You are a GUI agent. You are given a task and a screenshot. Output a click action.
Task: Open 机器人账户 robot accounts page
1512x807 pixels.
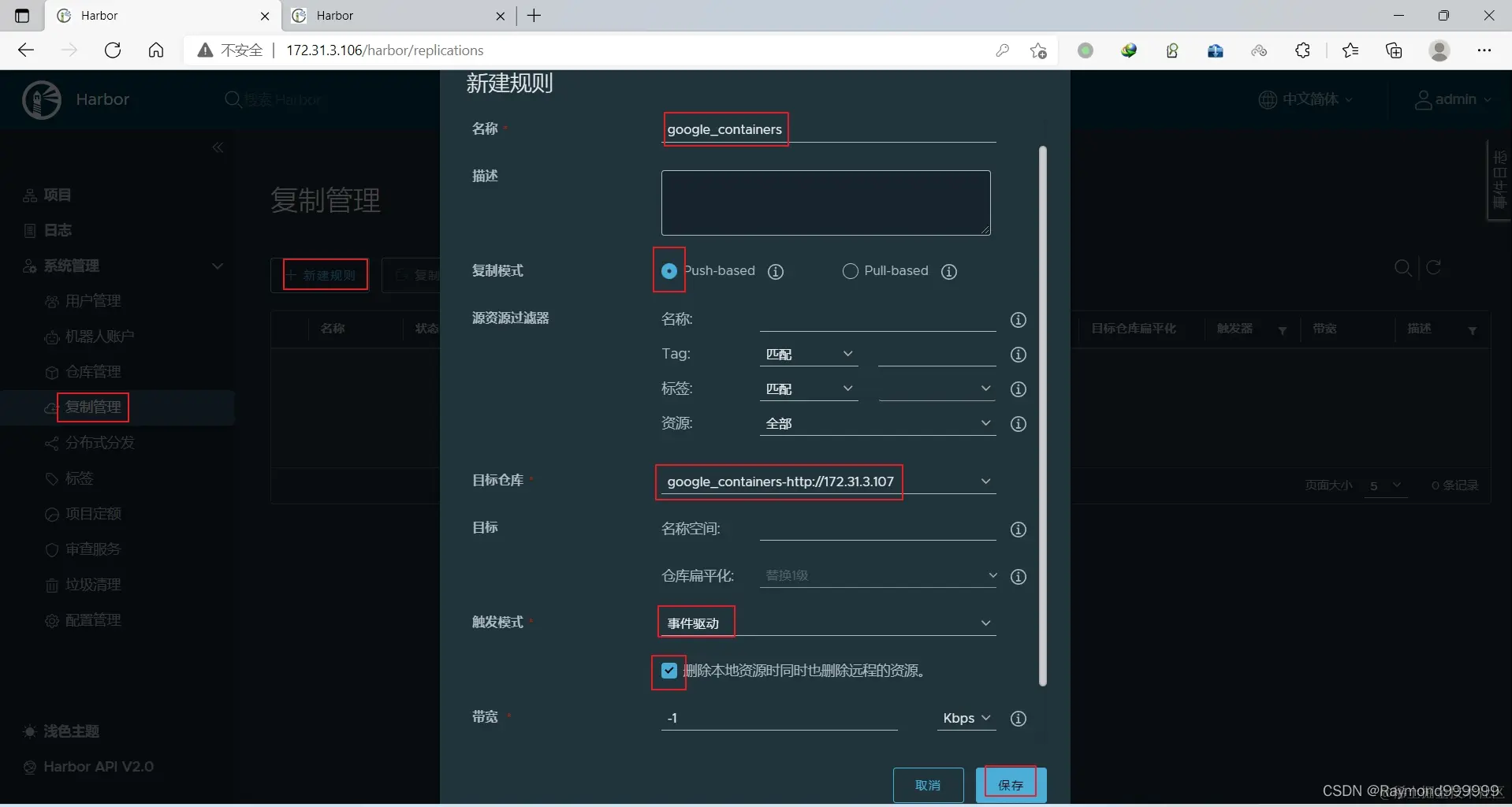pos(100,337)
